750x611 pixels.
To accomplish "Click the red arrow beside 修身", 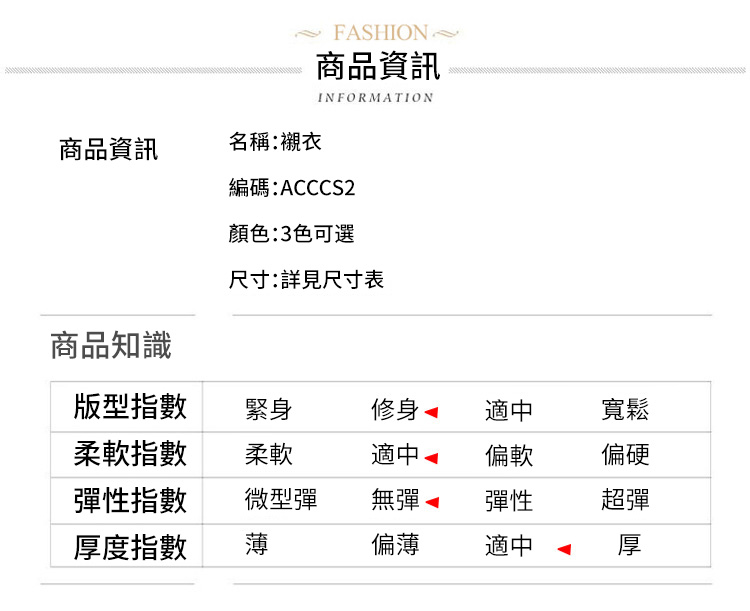I will 431,411.
